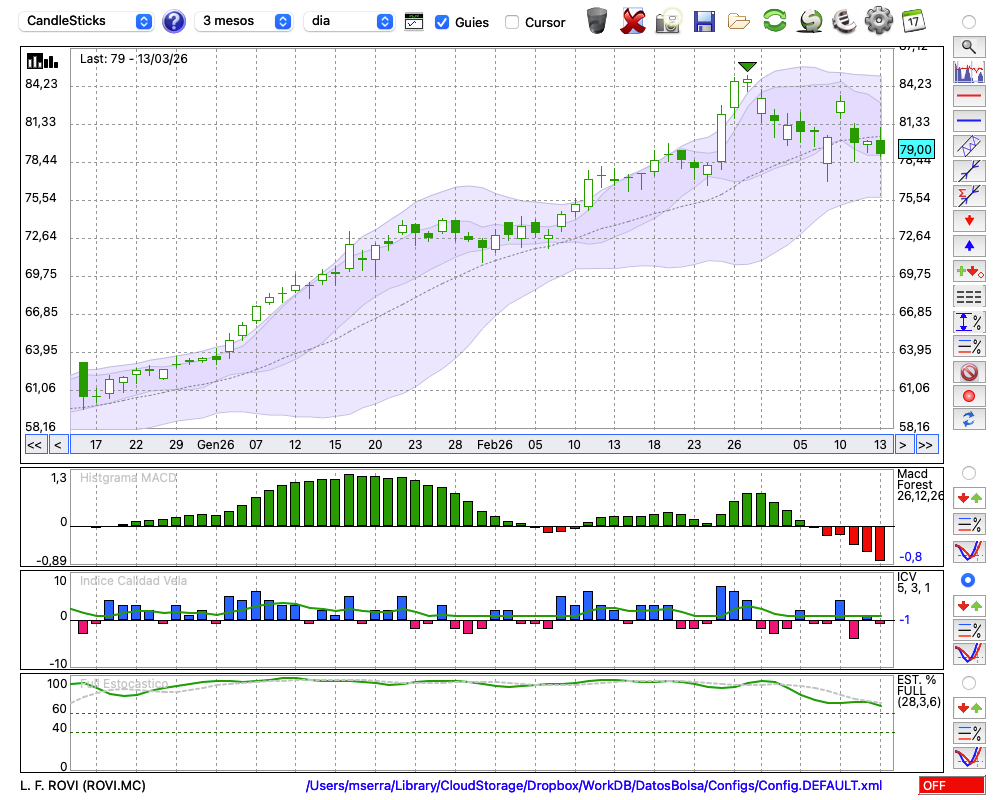Select the red horizontal line tool
This screenshot has height=800, width=1000.
(969, 96)
